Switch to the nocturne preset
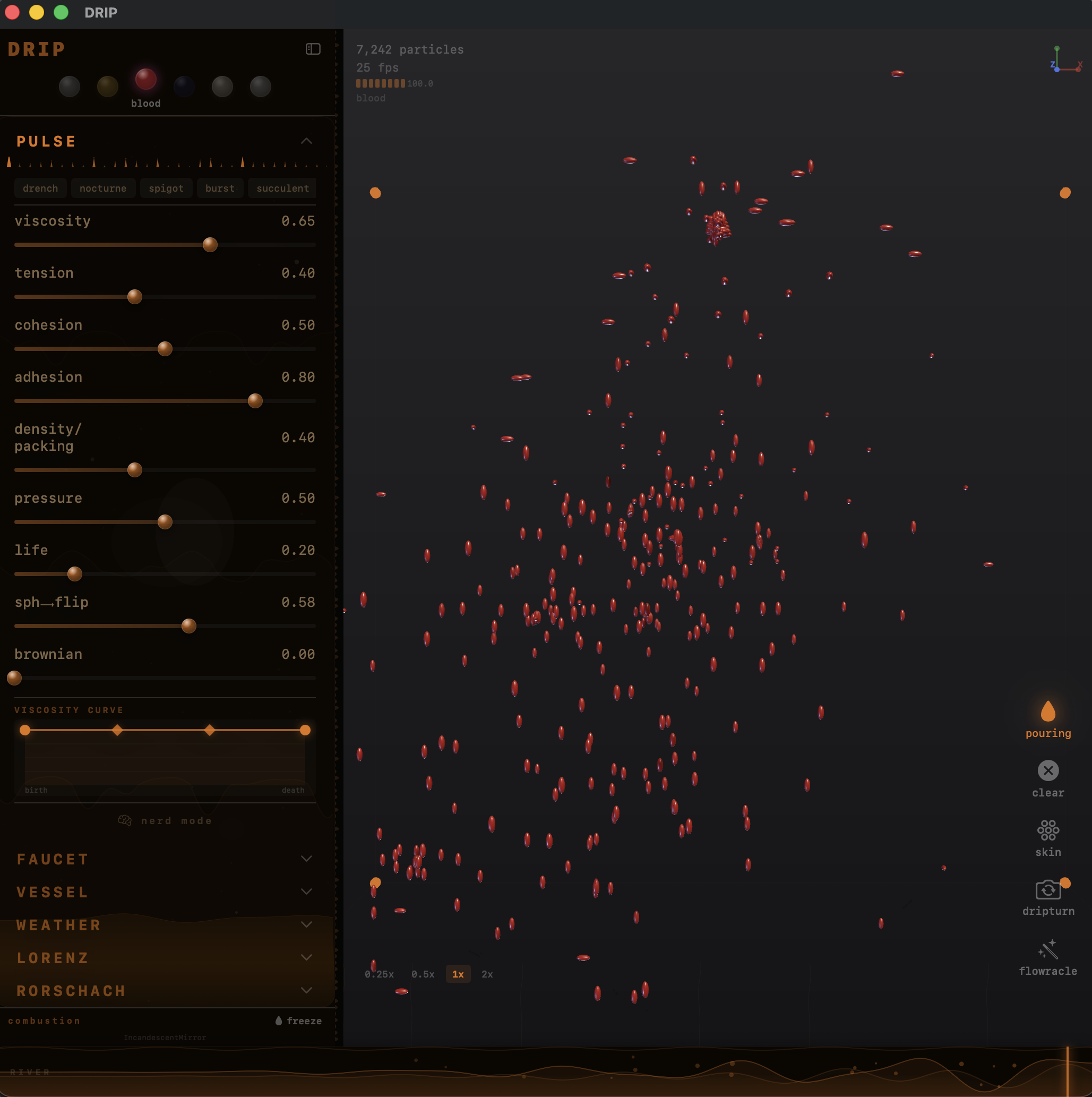1092x1097 pixels. [103, 188]
